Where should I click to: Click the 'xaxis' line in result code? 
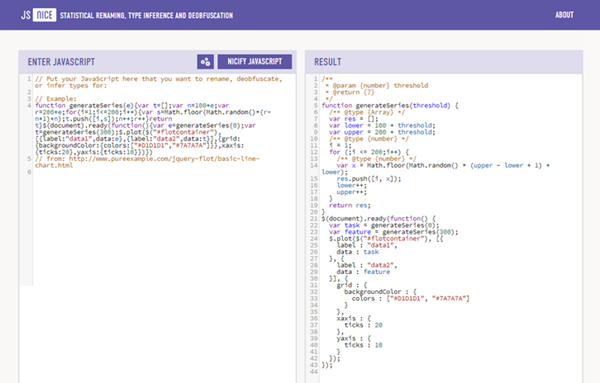[x=354, y=318]
